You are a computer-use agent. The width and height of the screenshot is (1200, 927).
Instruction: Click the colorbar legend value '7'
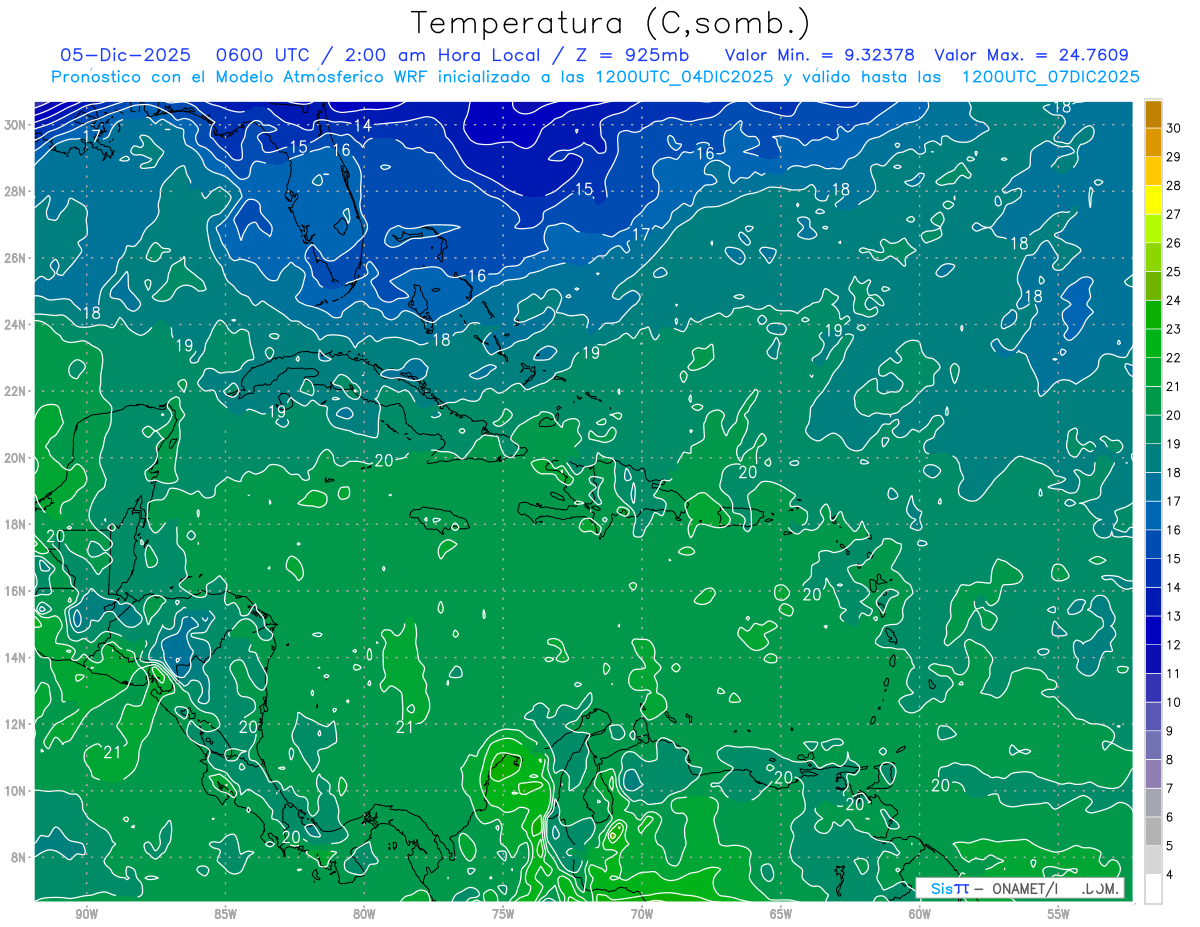coord(1170,789)
